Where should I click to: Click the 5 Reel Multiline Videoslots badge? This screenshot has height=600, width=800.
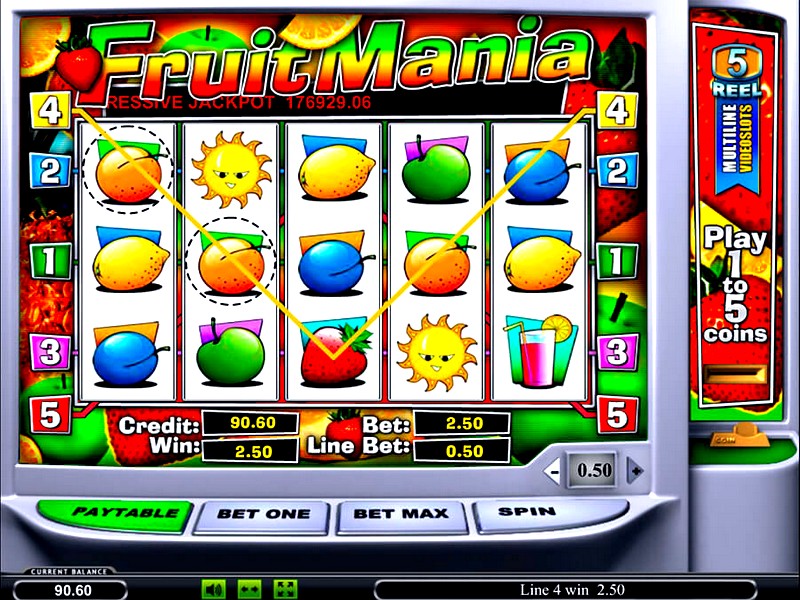point(737,117)
